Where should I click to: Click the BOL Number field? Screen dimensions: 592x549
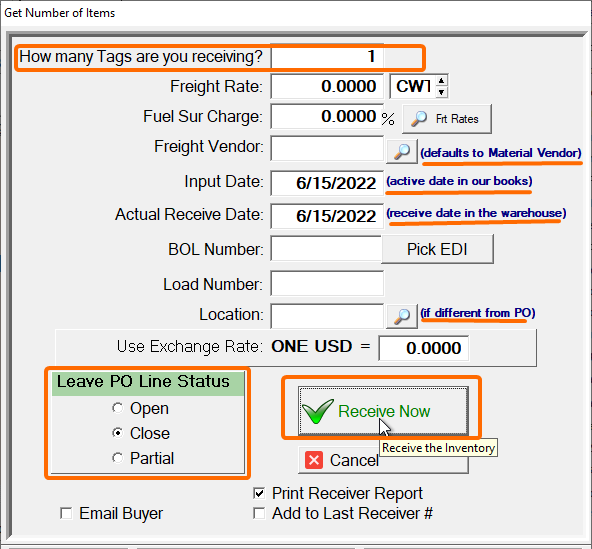point(326,249)
